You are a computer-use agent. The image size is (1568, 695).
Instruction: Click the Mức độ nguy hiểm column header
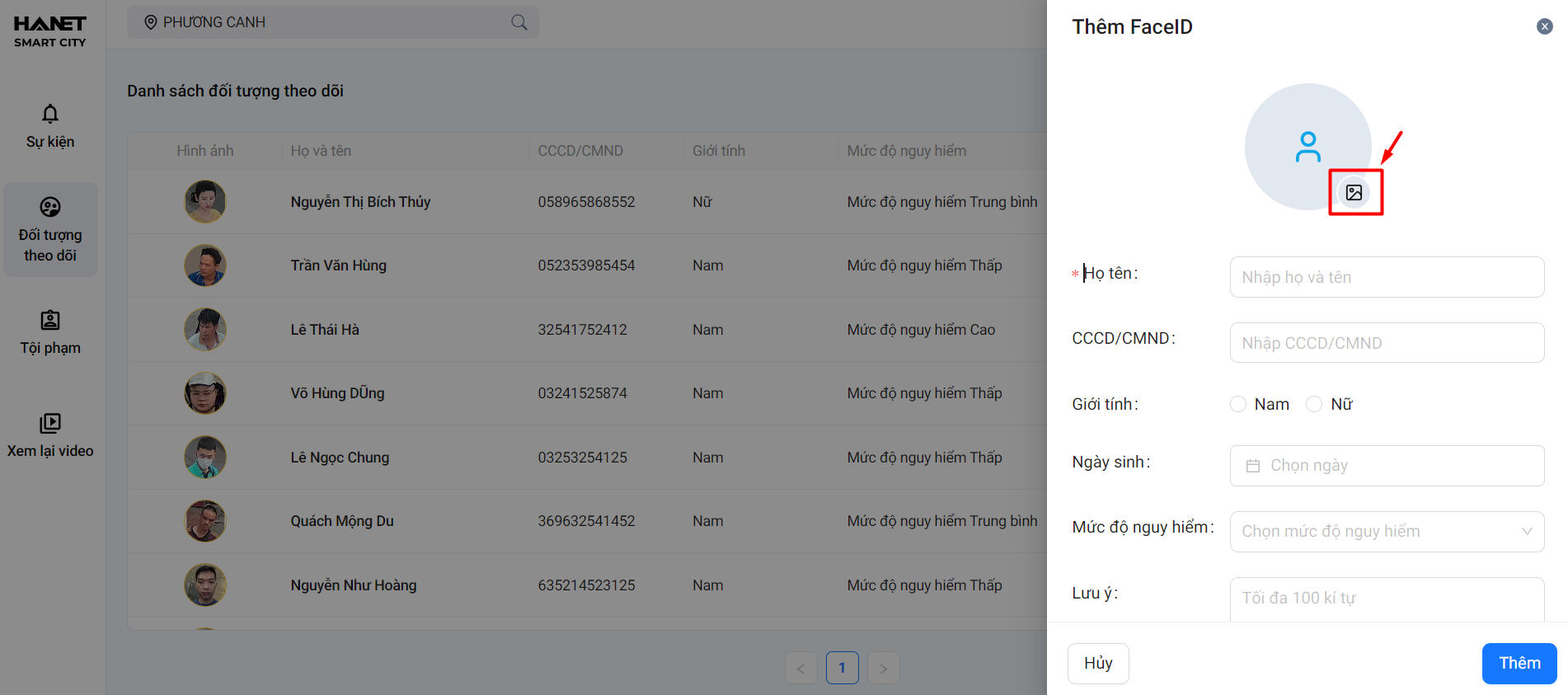click(x=906, y=151)
